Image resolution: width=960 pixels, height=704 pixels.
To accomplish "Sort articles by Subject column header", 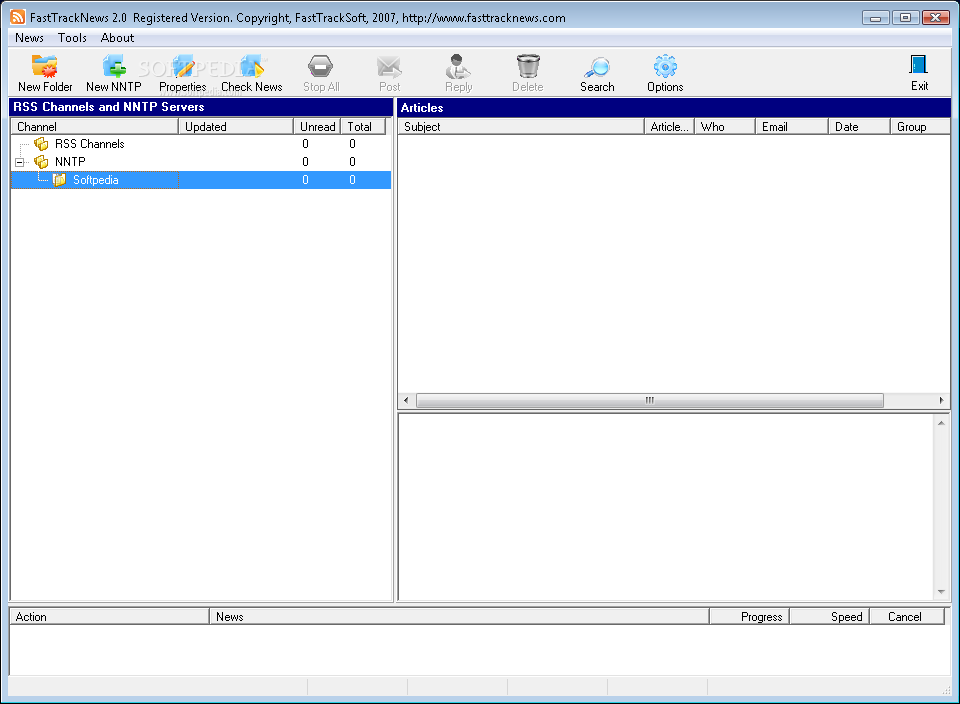I will [521, 127].
